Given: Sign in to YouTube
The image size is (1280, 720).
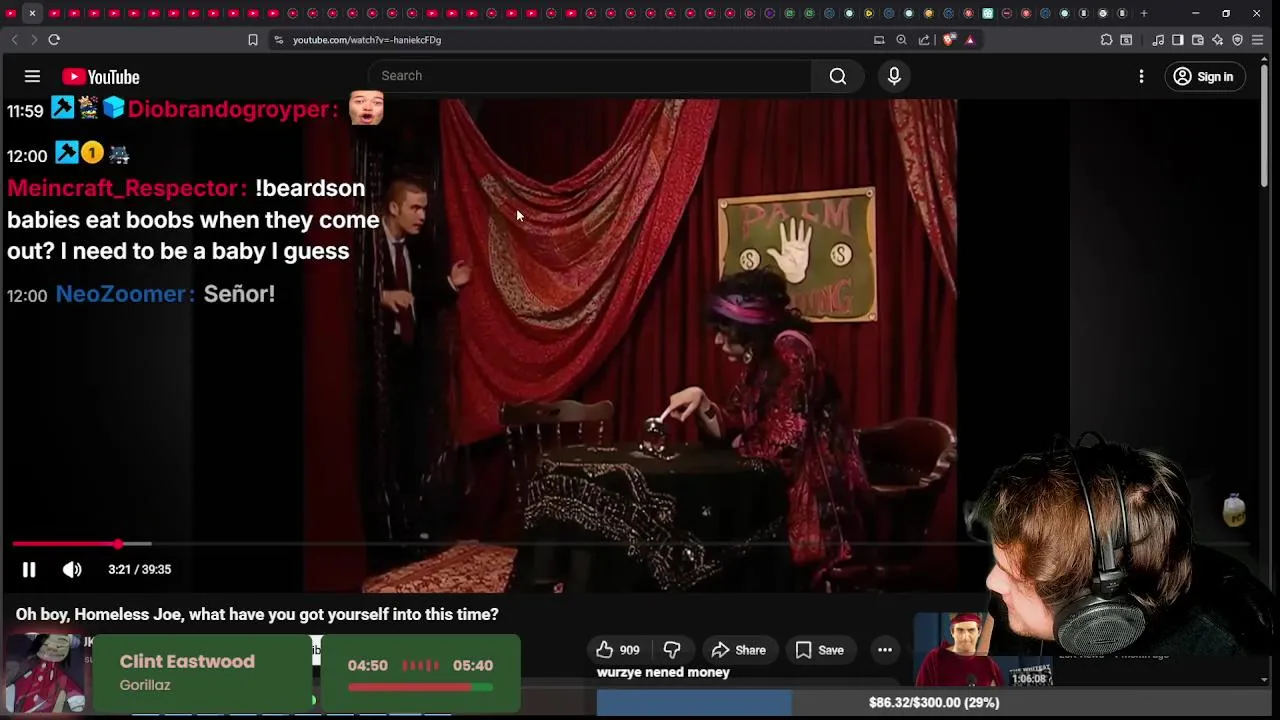Looking at the screenshot, I should [x=1203, y=76].
